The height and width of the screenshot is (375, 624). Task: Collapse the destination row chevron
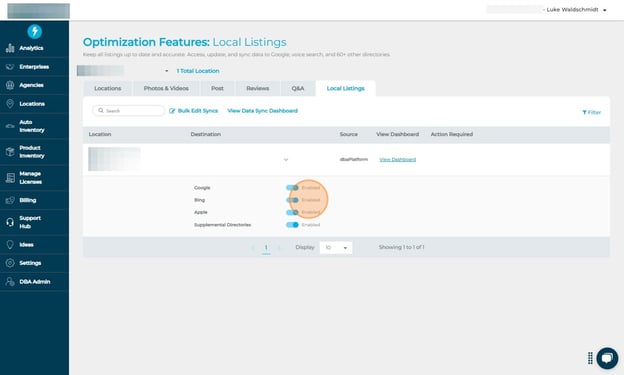(286, 160)
